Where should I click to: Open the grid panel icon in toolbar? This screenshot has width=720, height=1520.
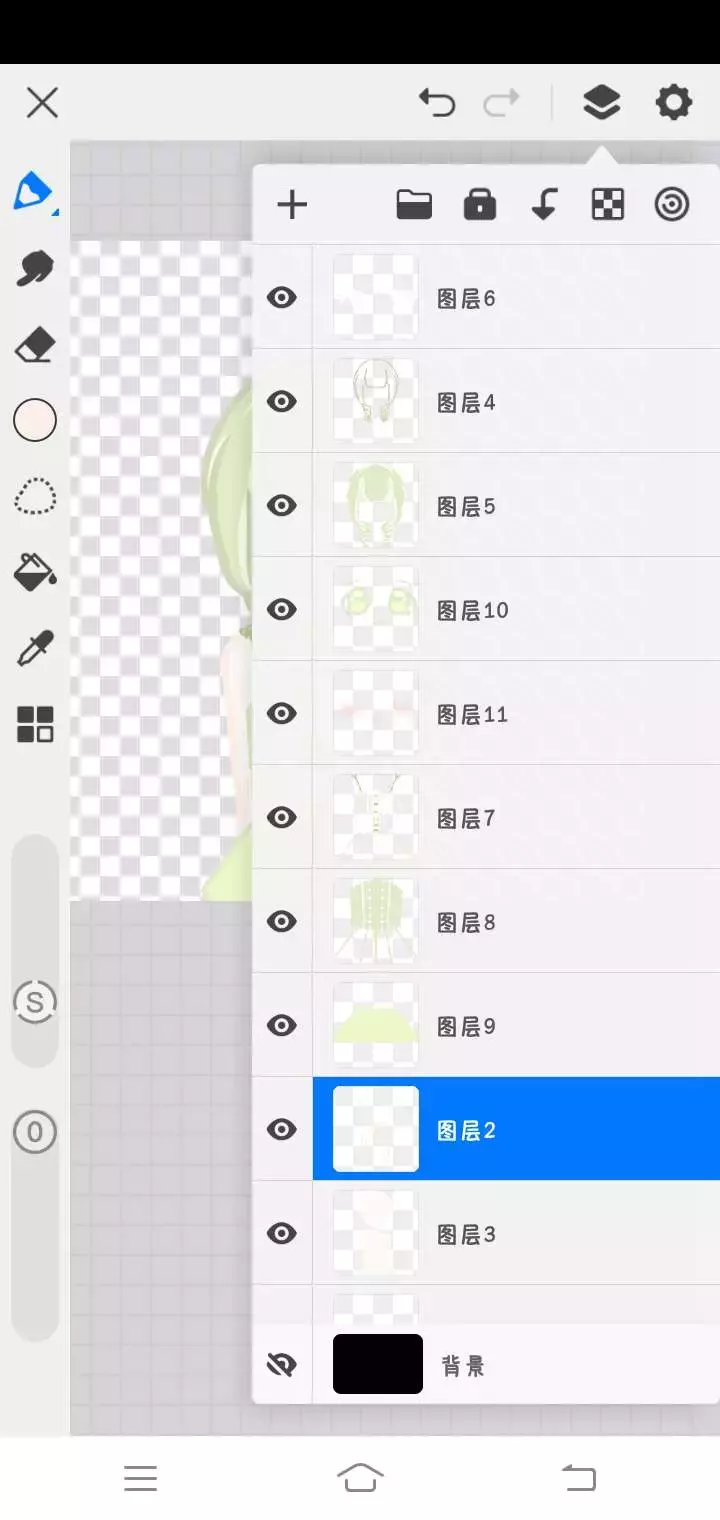click(x=35, y=724)
